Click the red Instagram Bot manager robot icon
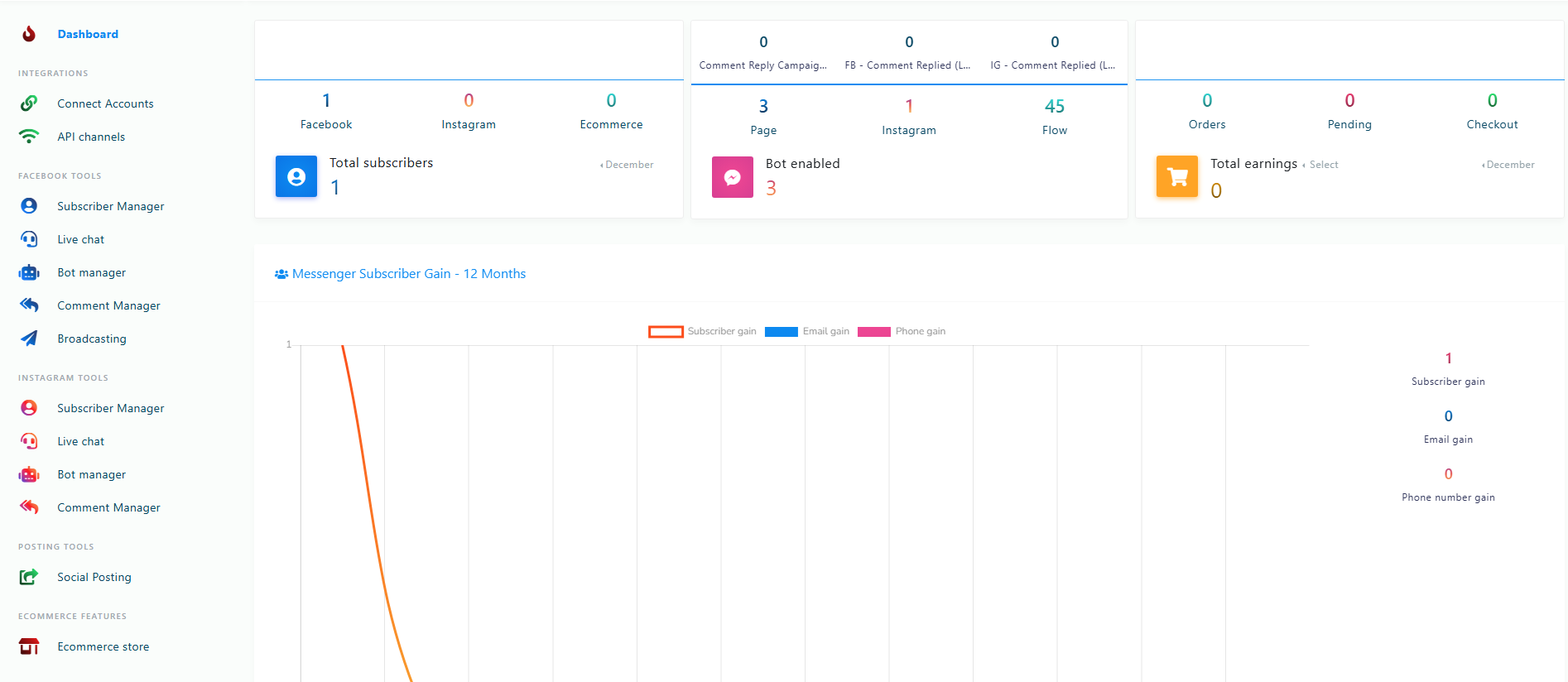 [x=29, y=474]
